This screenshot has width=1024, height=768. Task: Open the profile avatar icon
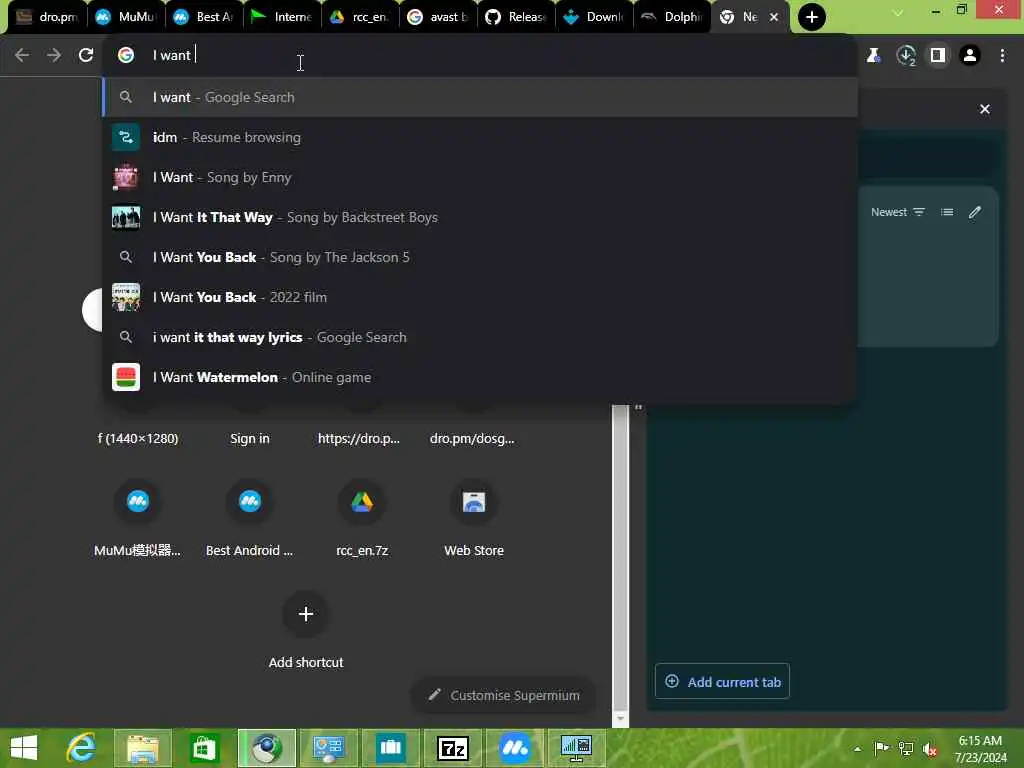pos(970,56)
